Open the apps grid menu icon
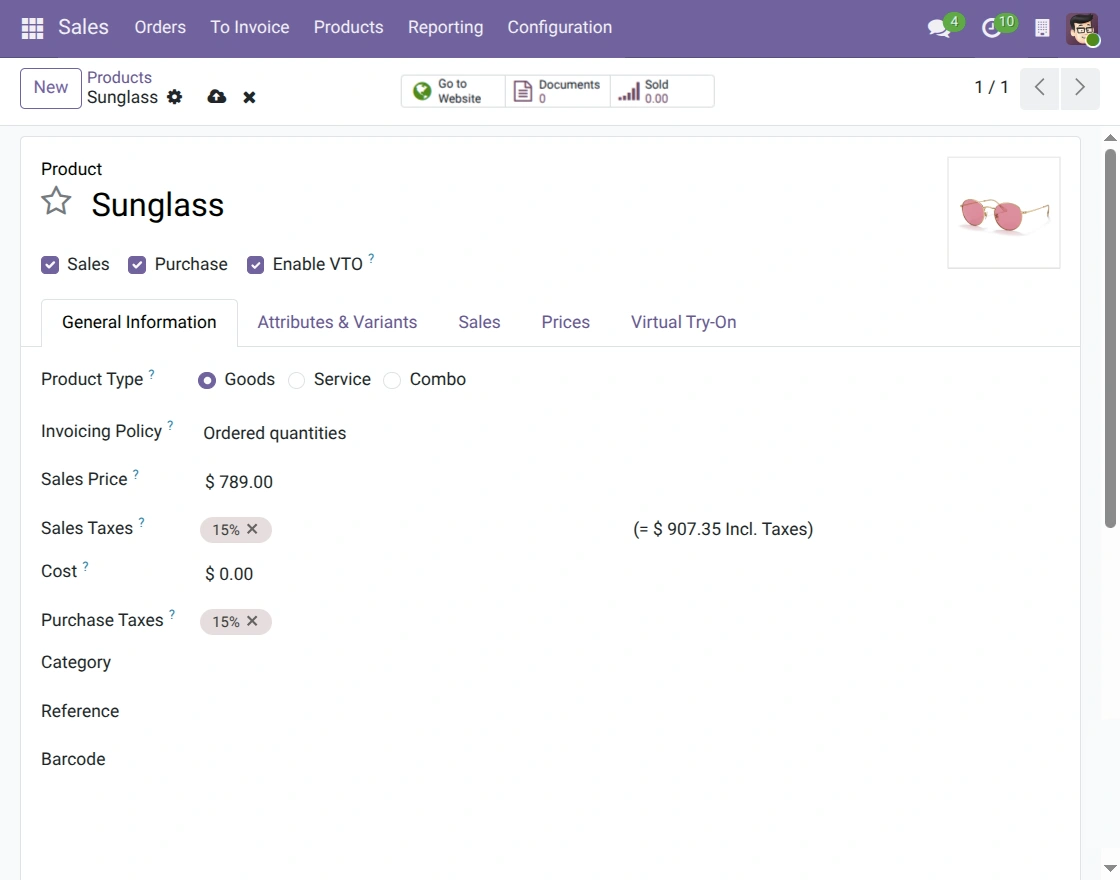Viewport: 1120px width, 880px height. pos(32,28)
